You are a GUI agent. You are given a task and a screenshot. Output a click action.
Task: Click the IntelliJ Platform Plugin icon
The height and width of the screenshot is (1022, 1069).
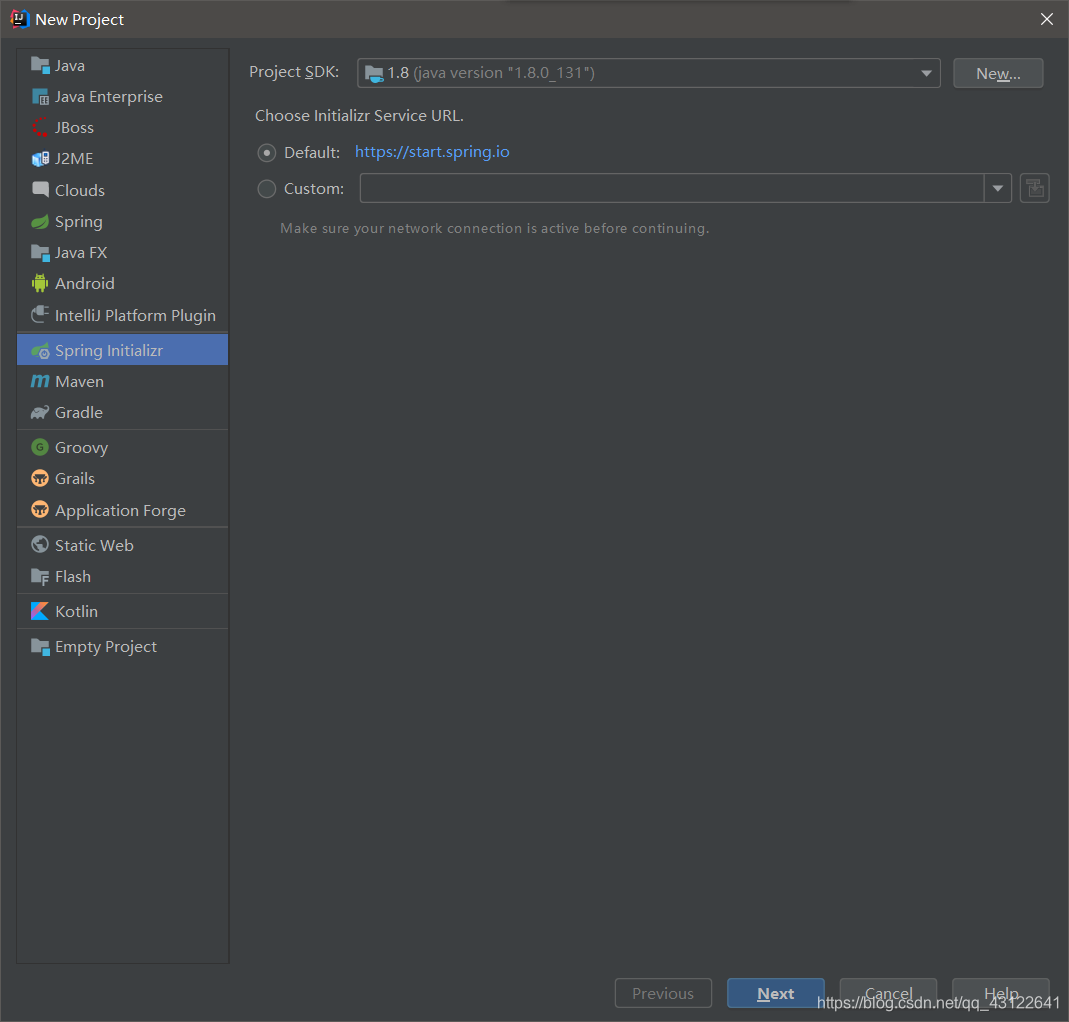coord(40,314)
